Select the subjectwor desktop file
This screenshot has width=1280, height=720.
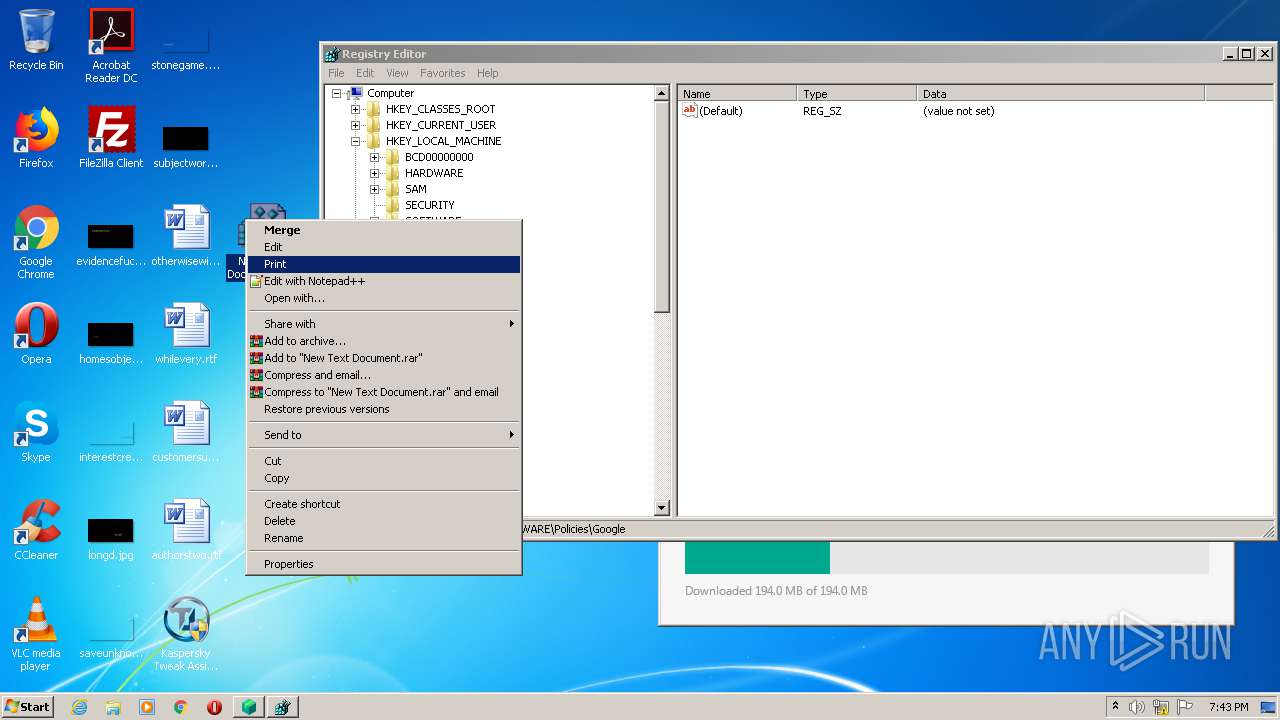[x=185, y=146]
